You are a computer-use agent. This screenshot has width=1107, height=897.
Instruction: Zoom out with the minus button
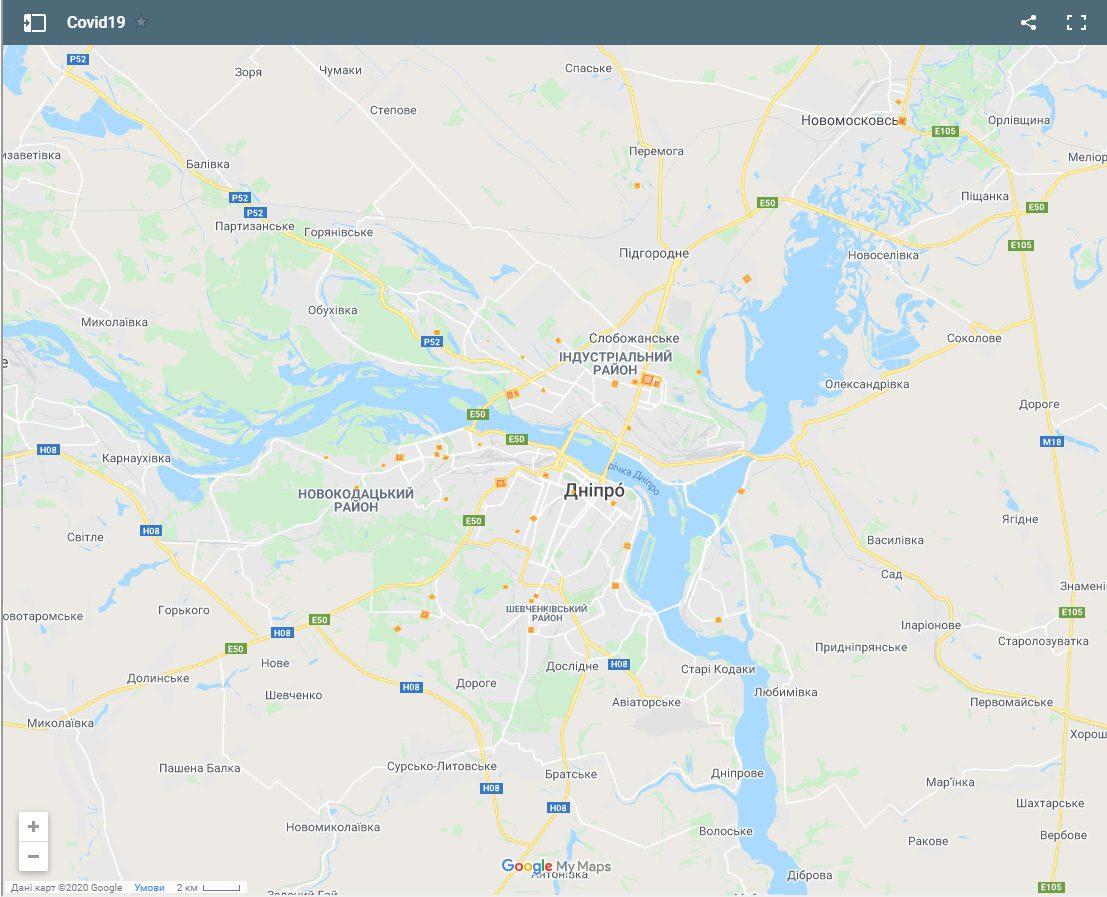[33, 857]
